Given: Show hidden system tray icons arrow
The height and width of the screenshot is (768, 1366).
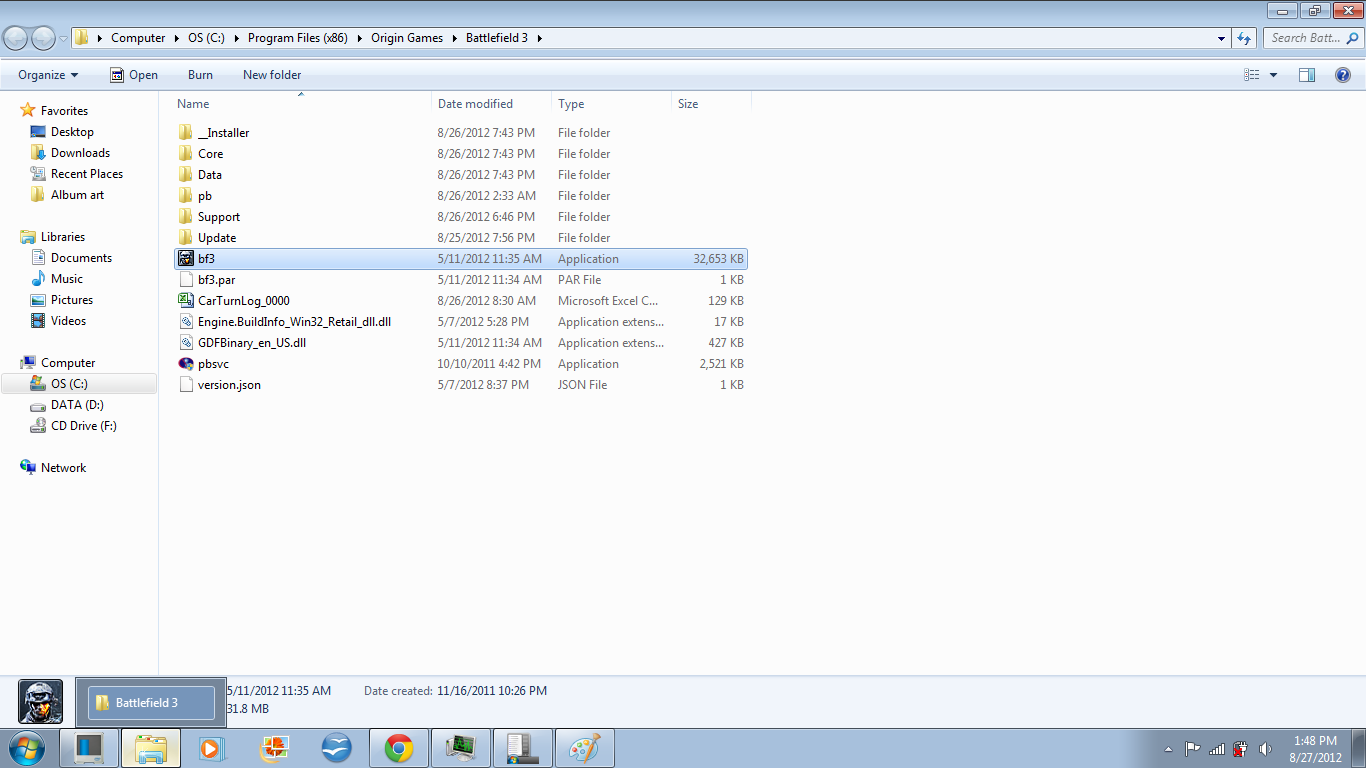Looking at the screenshot, I should coord(1169,748).
